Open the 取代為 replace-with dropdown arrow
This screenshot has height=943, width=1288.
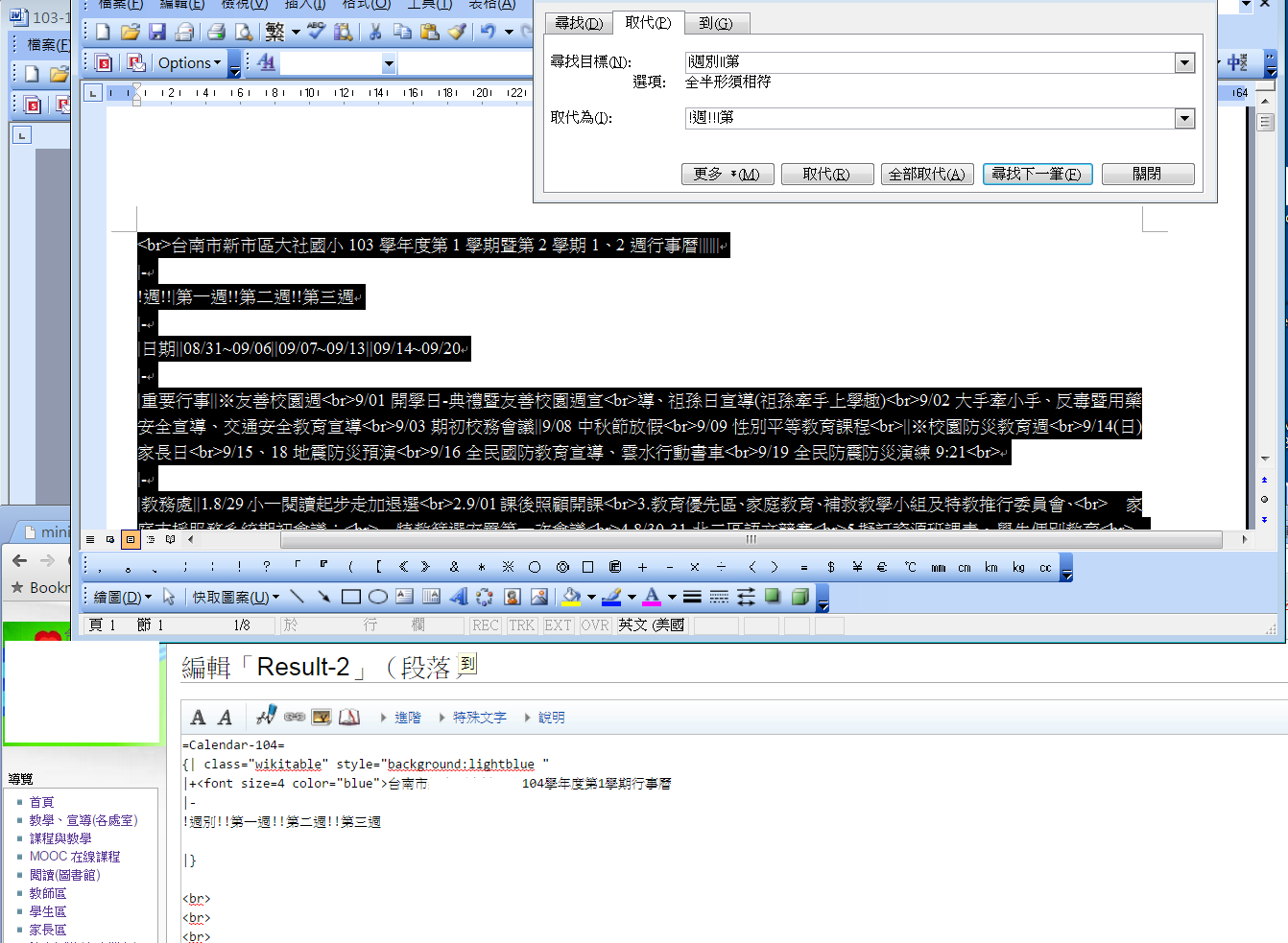coord(1184,118)
